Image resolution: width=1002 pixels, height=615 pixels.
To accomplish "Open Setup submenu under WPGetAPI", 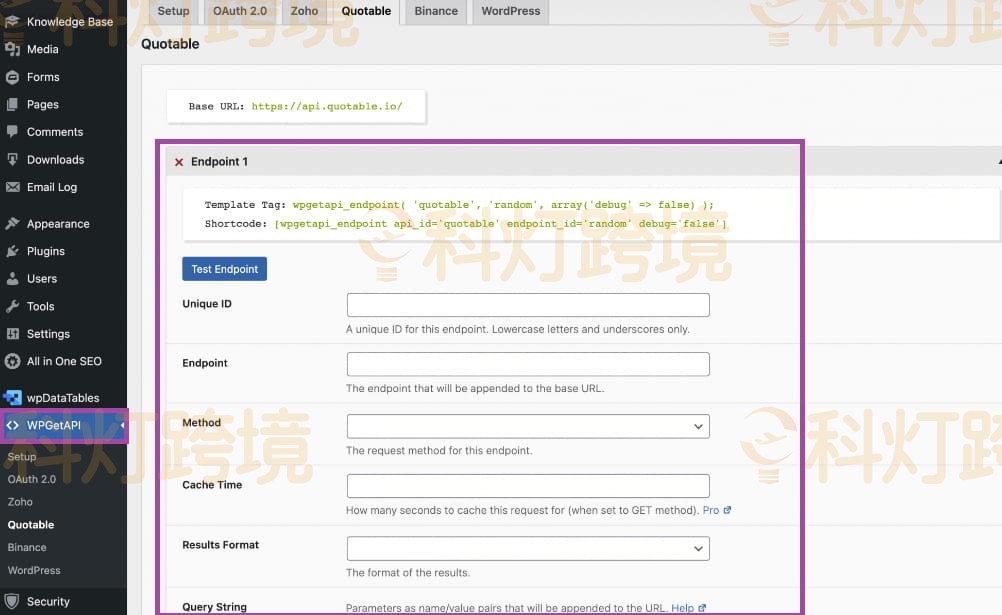I will (22, 456).
